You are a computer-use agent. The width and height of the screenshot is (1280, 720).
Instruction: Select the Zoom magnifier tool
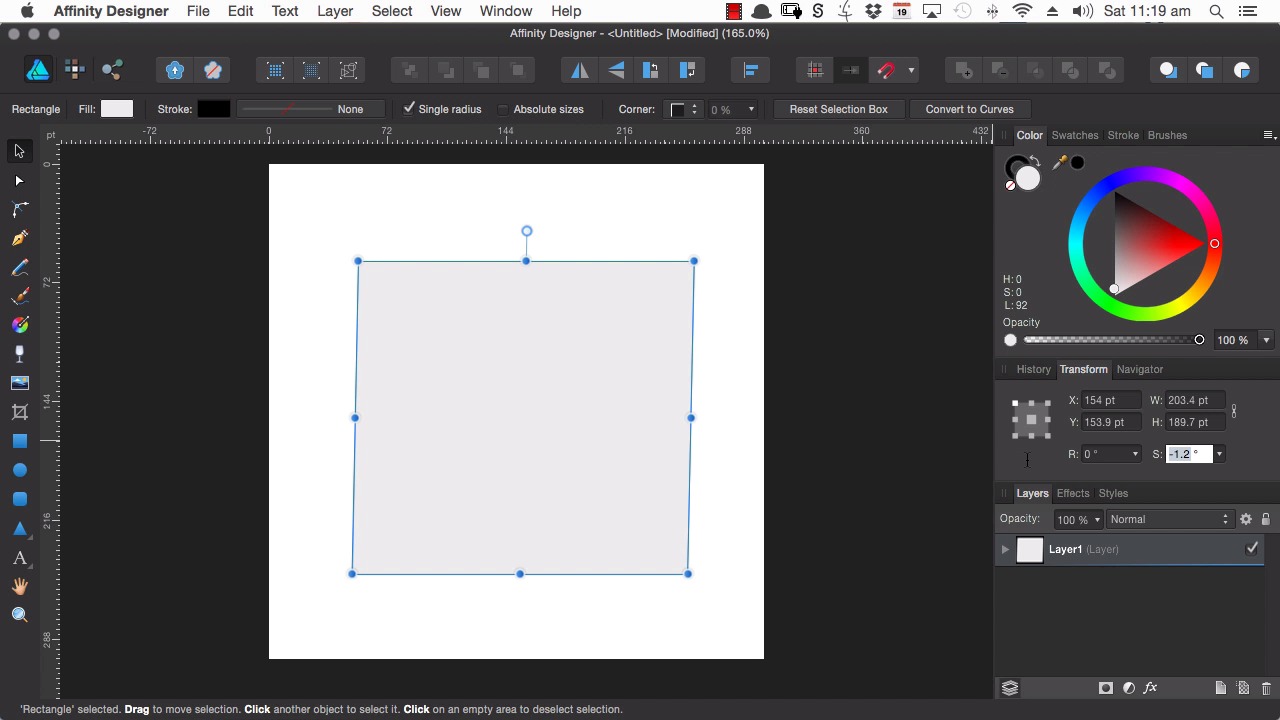(x=19, y=616)
